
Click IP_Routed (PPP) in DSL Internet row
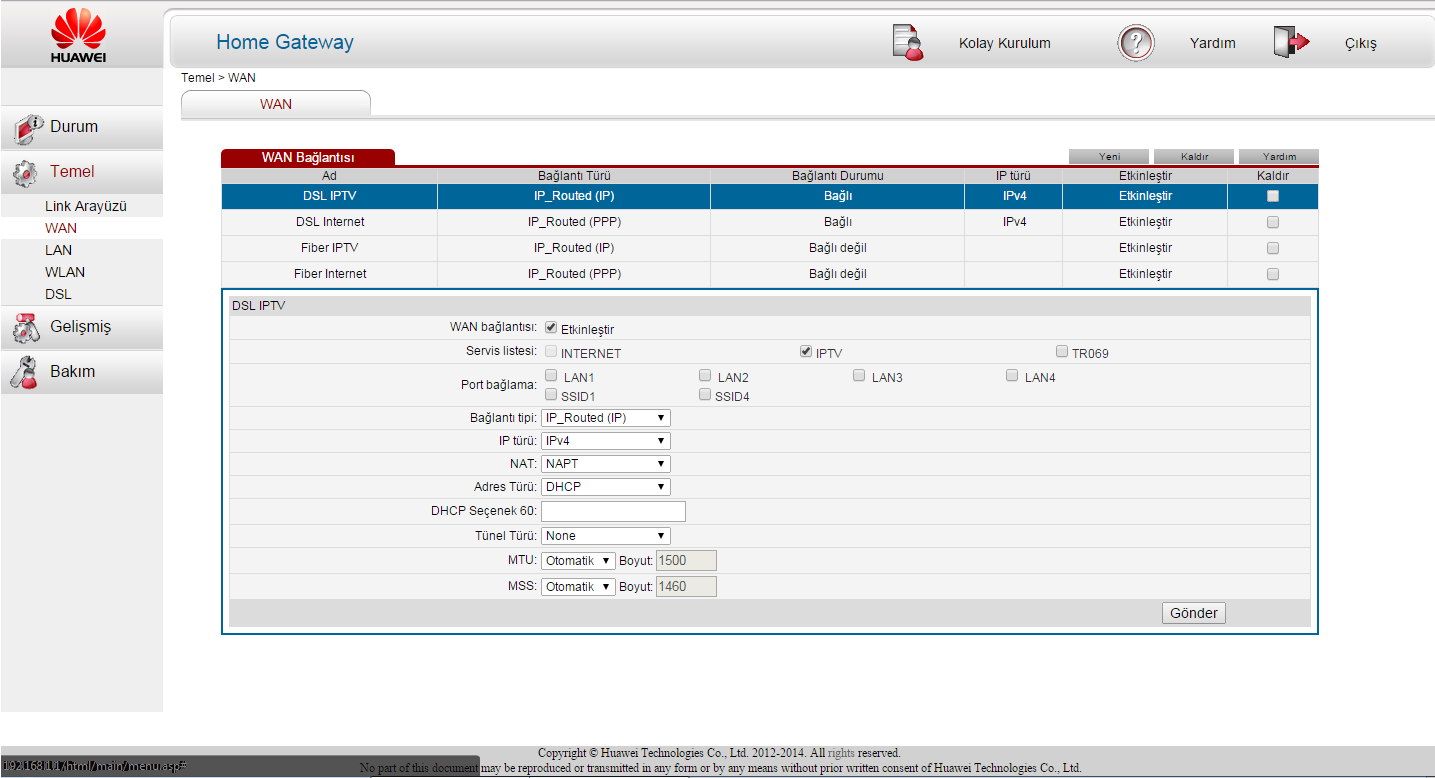574,222
